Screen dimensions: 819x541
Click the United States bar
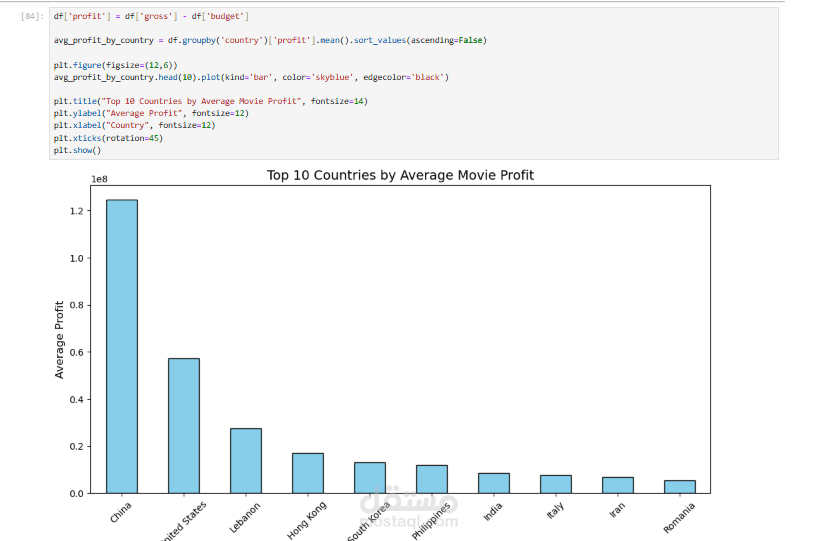(184, 426)
